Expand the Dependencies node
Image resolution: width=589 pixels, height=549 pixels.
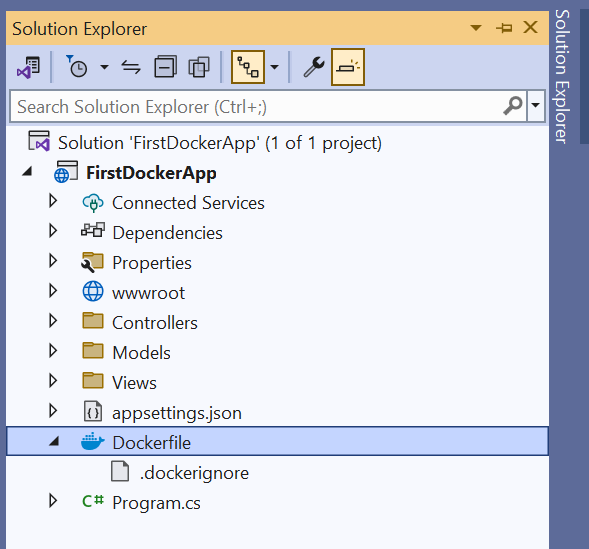tap(53, 231)
